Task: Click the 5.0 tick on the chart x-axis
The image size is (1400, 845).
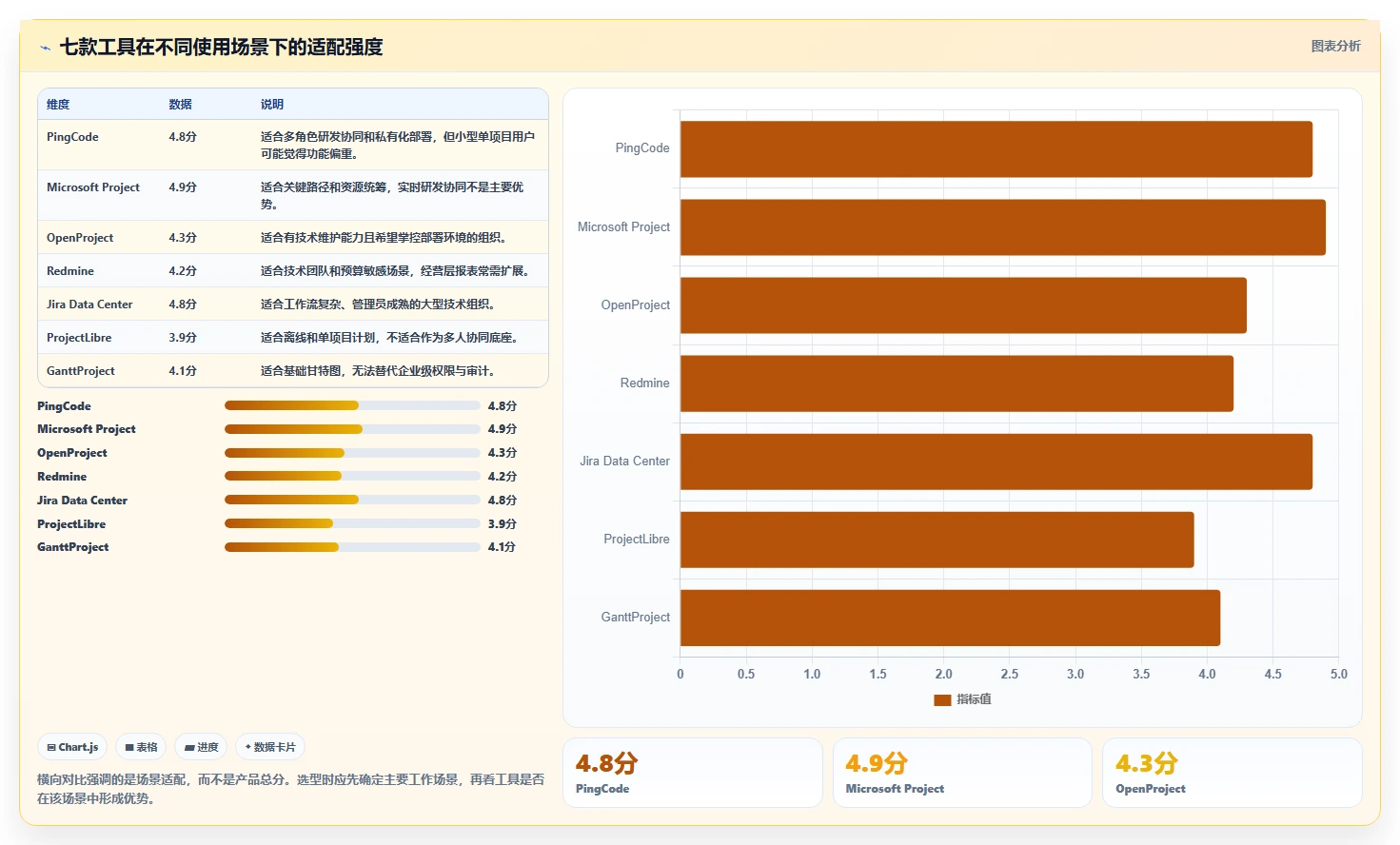Action: pyautogui.click(x=1339, y=674)
